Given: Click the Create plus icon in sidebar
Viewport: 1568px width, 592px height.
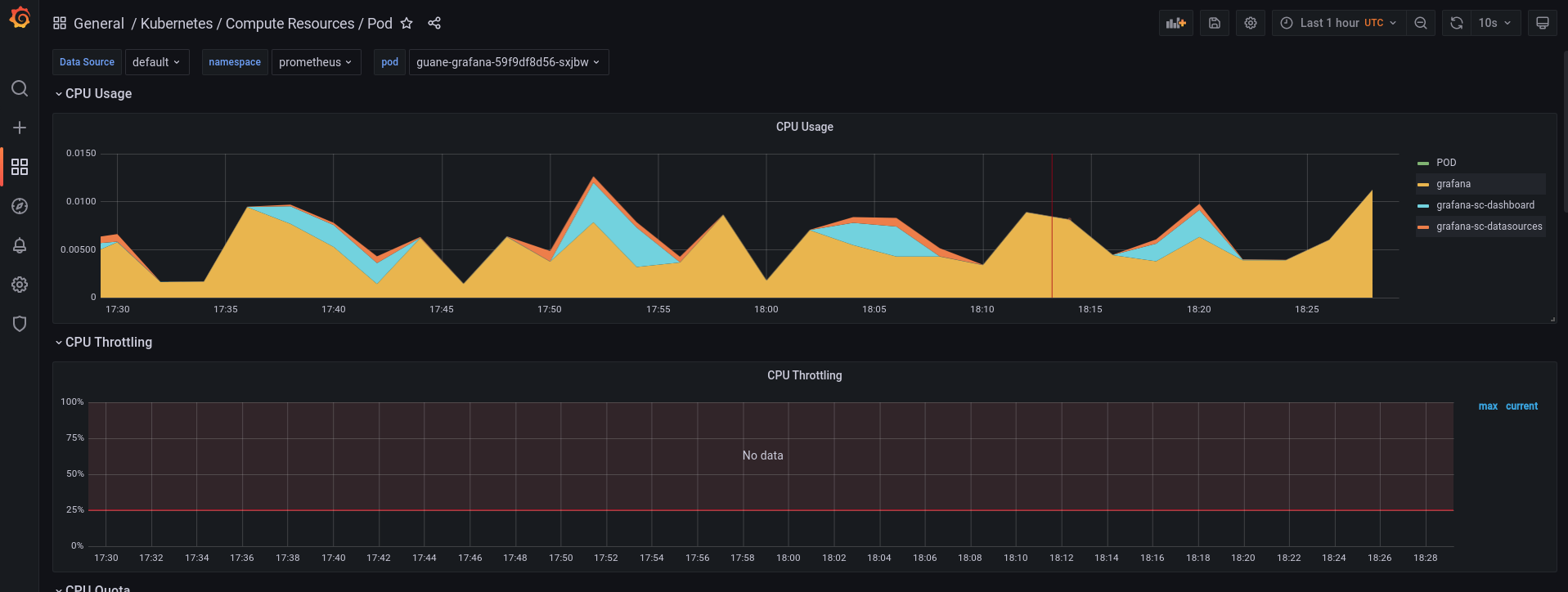Looking at the screenshot, I should point(20,128).
